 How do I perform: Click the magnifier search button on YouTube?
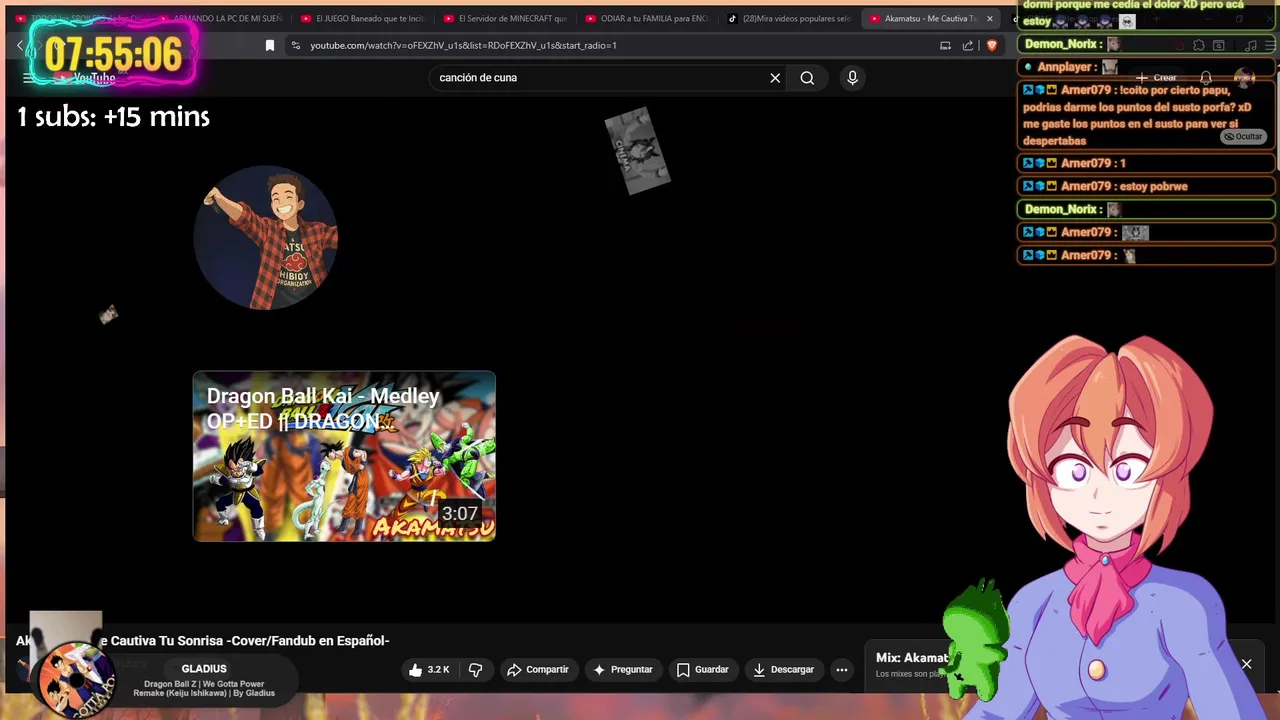[807, 78]
